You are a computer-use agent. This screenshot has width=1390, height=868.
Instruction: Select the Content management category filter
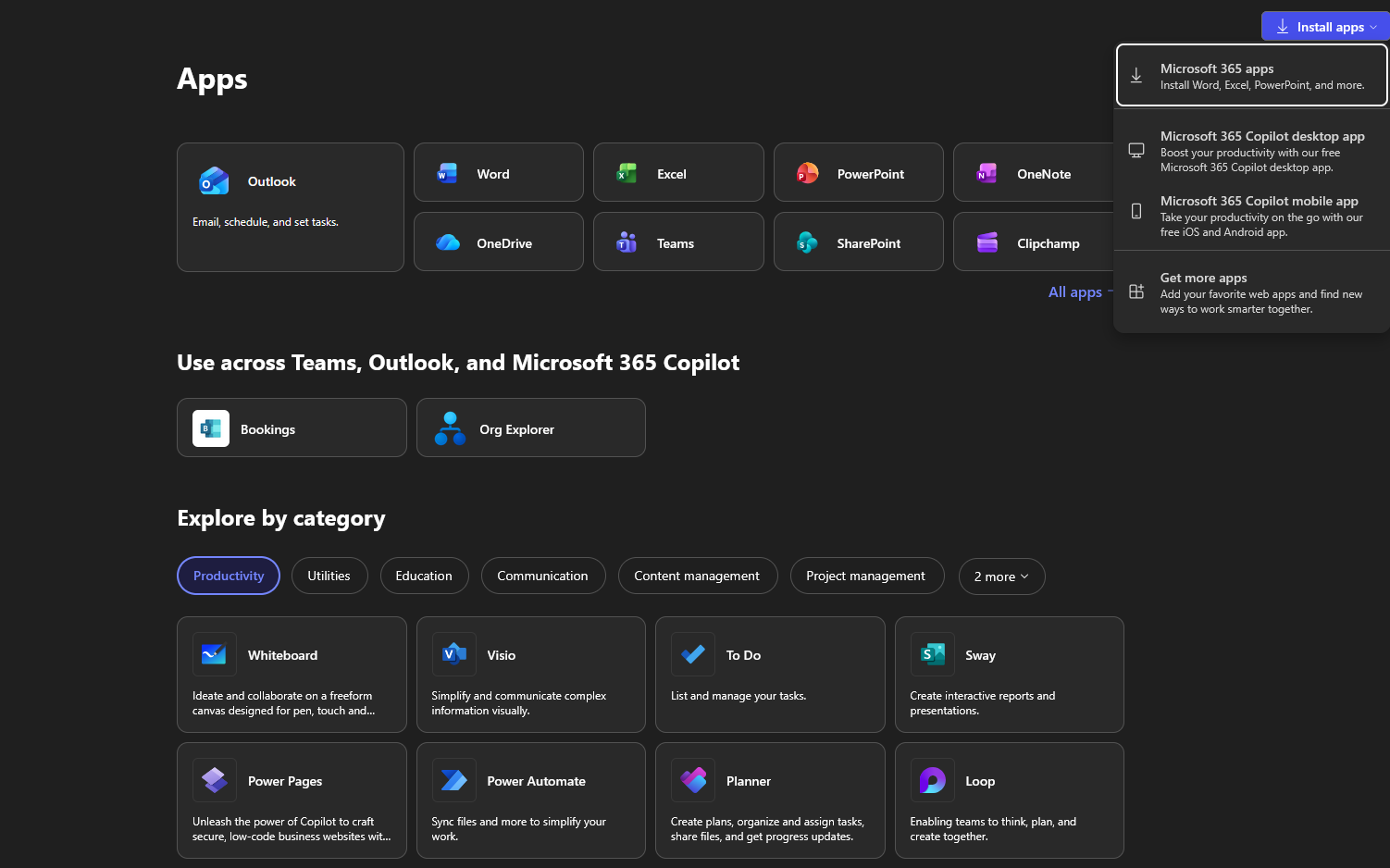[x=697, y=576]
